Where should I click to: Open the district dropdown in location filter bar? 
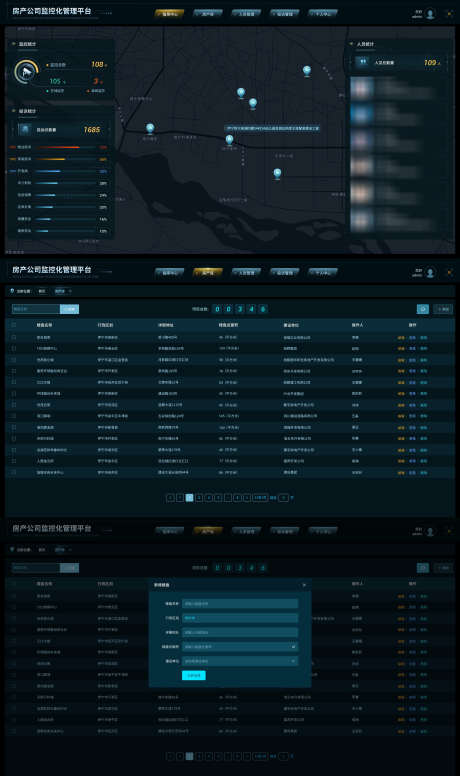point(63,291)
